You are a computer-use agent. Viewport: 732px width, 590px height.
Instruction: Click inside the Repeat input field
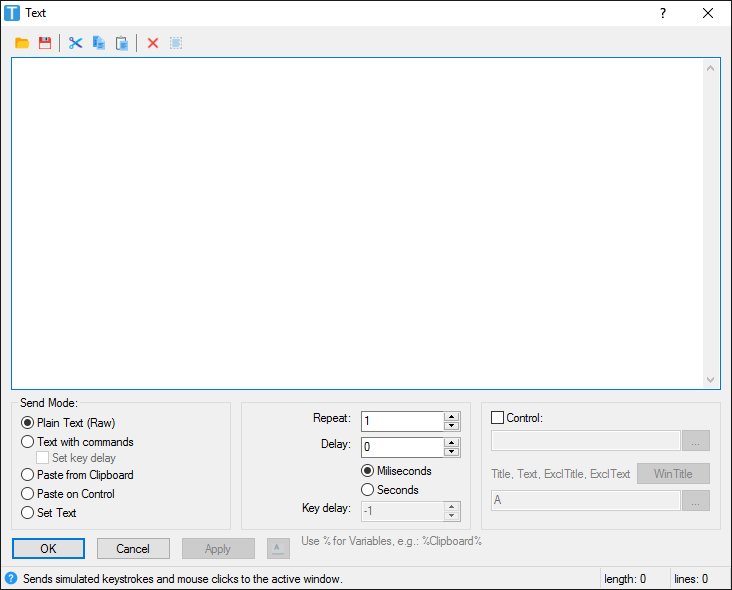[x=401, y=421]
